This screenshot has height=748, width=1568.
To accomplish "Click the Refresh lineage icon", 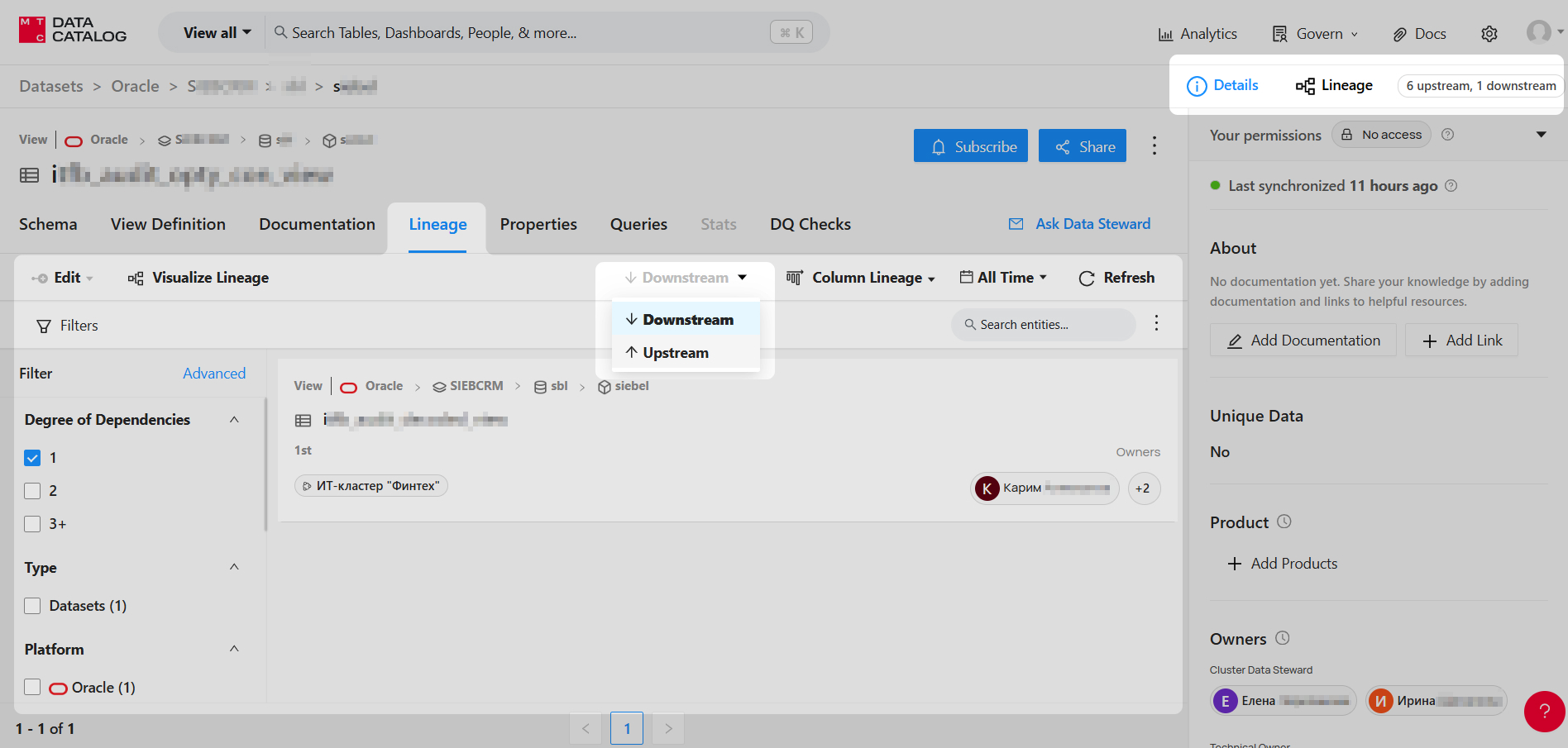I will tap(1086, 279).
